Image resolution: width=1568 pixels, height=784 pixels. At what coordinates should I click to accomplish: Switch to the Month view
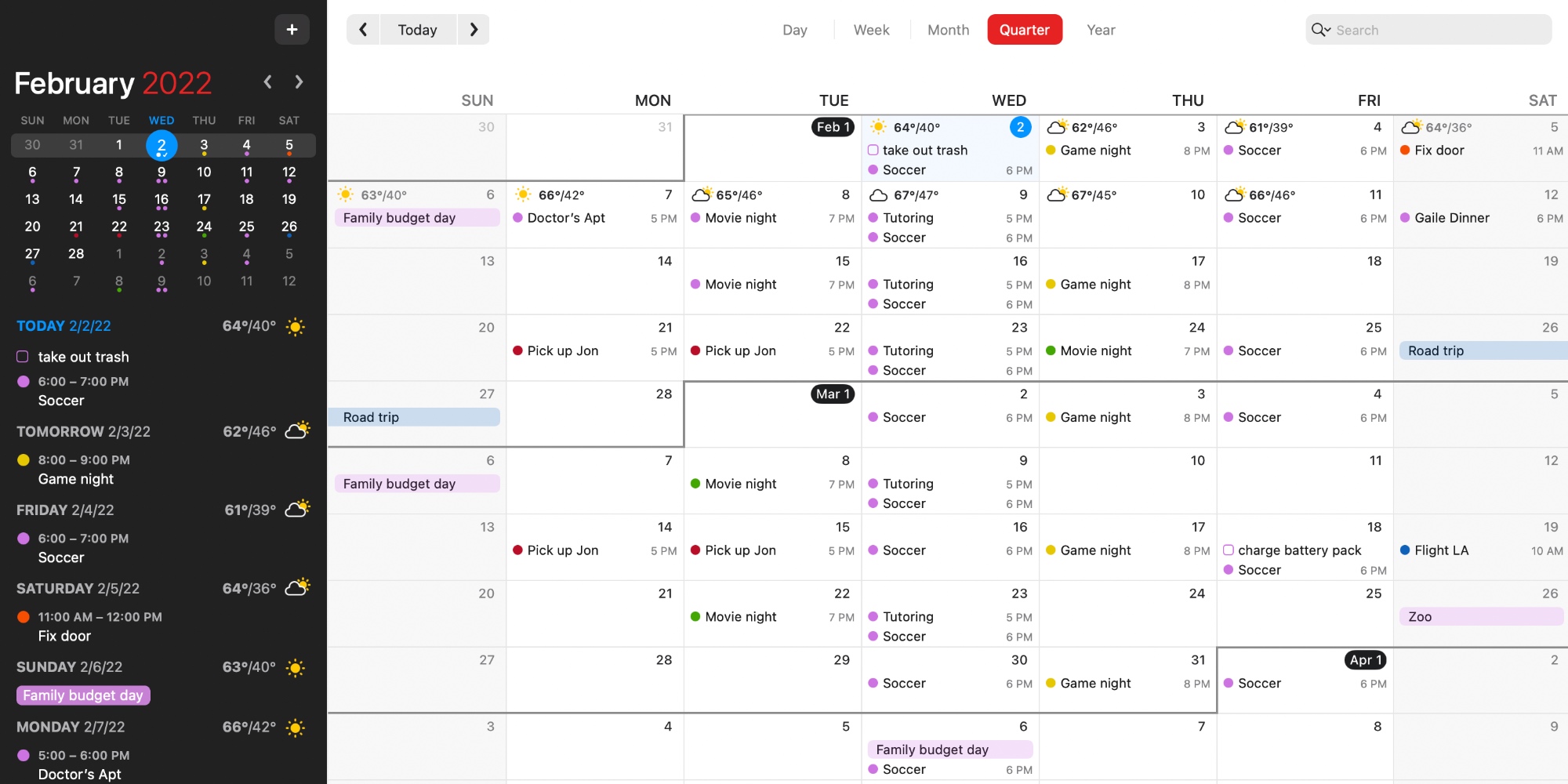coord(948,29)
